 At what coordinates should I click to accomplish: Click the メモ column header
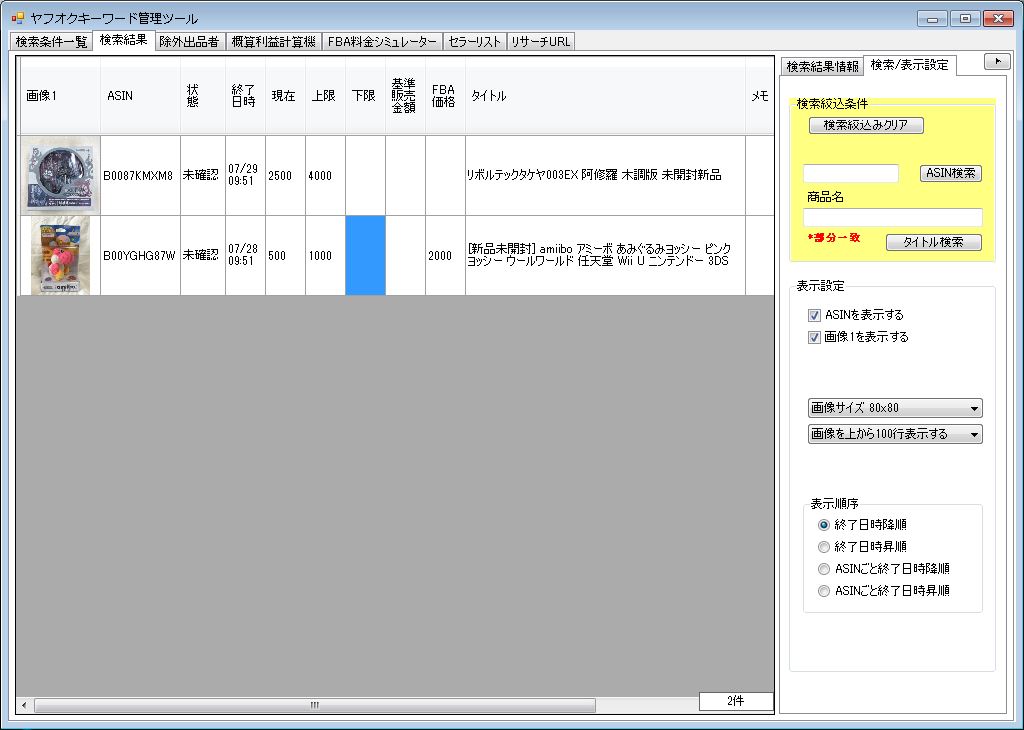tap(760, 96)
